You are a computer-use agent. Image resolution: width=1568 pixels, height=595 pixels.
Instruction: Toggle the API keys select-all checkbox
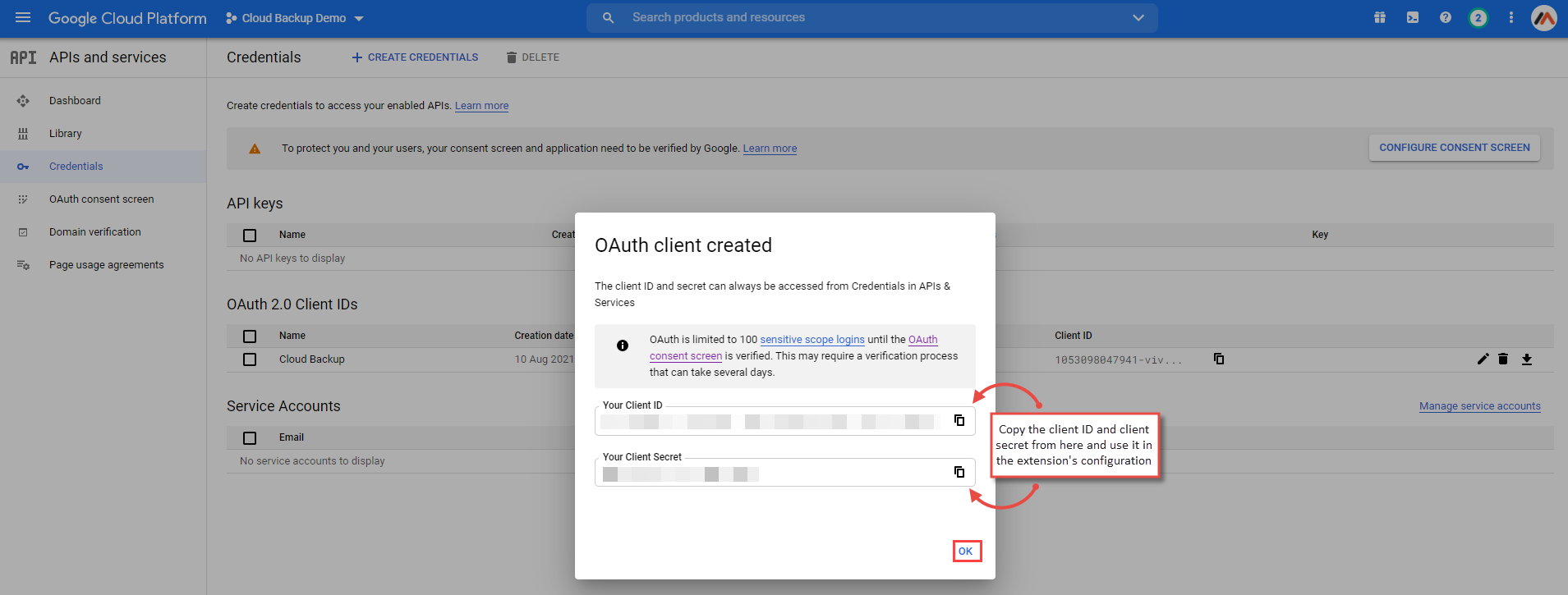(250, 236)
